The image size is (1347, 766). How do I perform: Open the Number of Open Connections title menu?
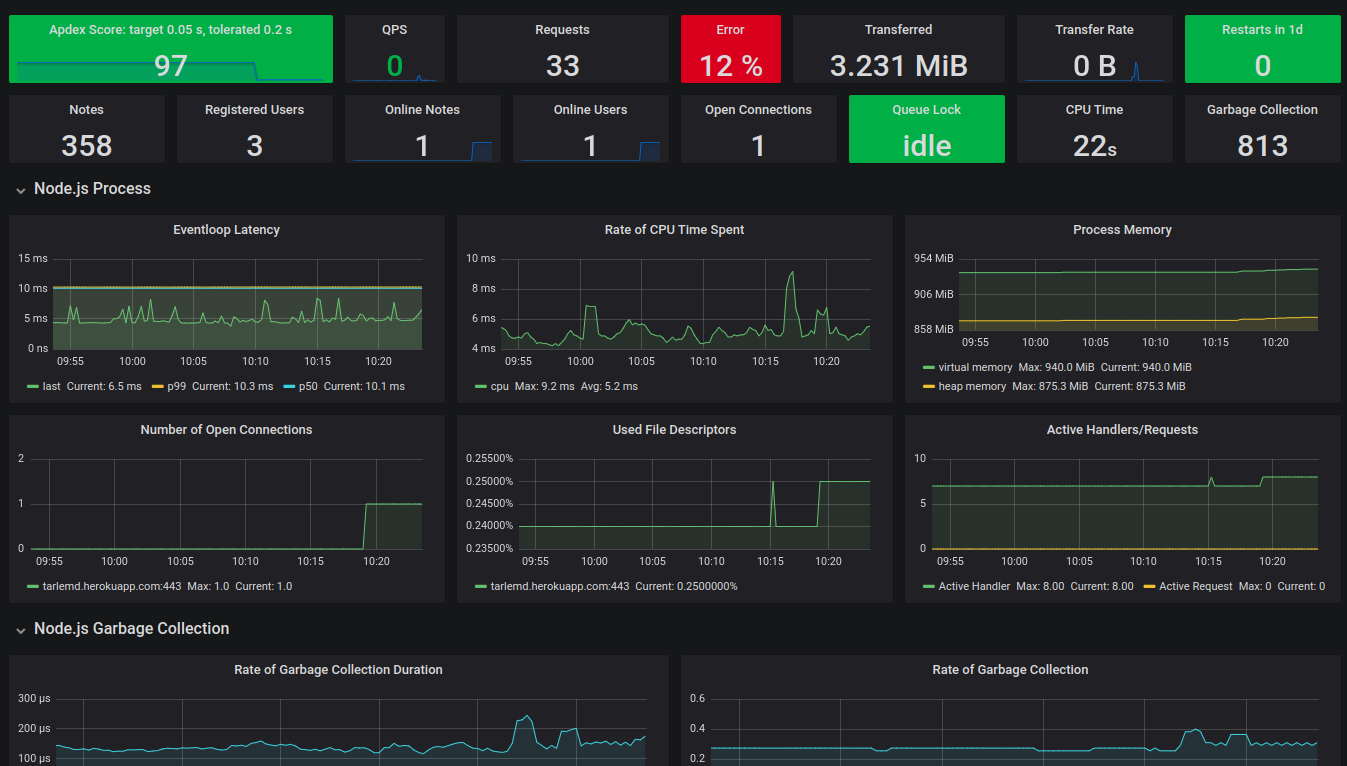226,430
